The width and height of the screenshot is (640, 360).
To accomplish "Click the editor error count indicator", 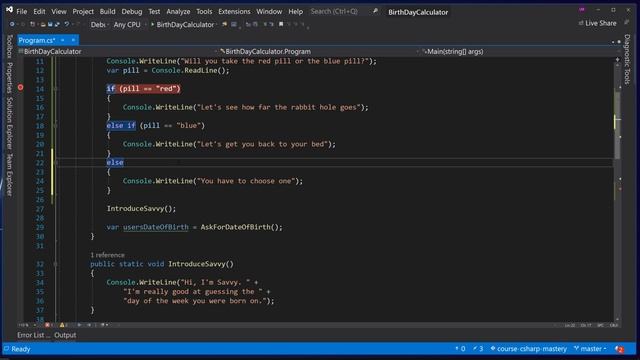I will click(49, 325).
